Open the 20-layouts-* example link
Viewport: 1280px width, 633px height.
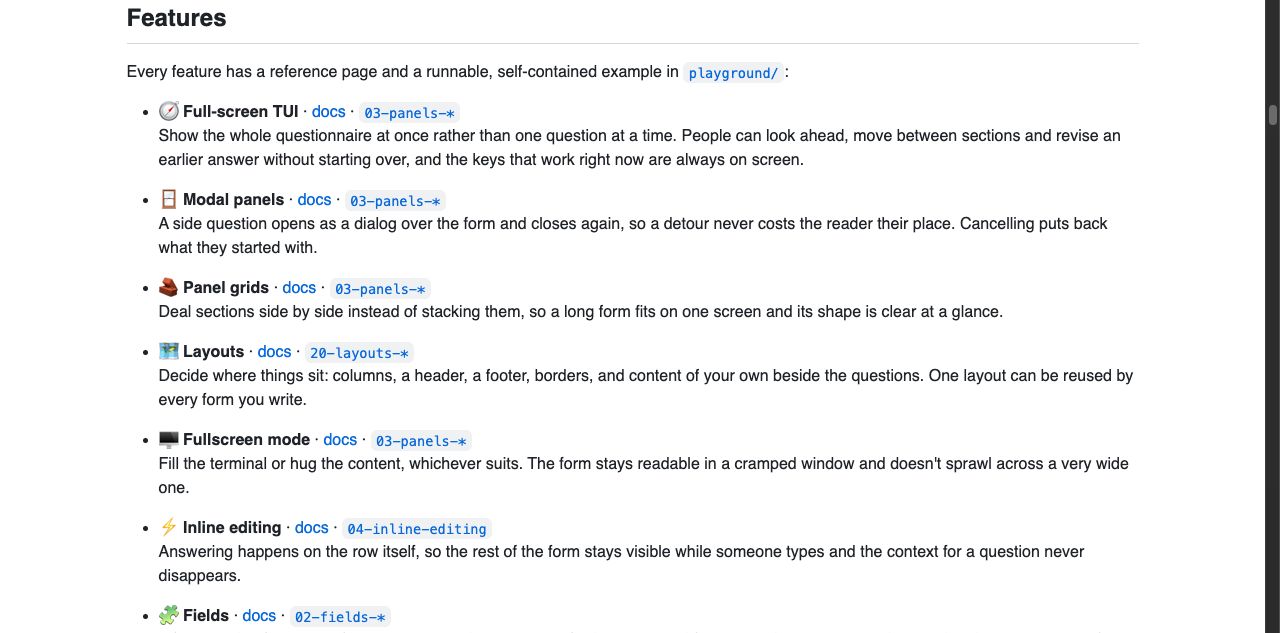click(x=359, y=353)
